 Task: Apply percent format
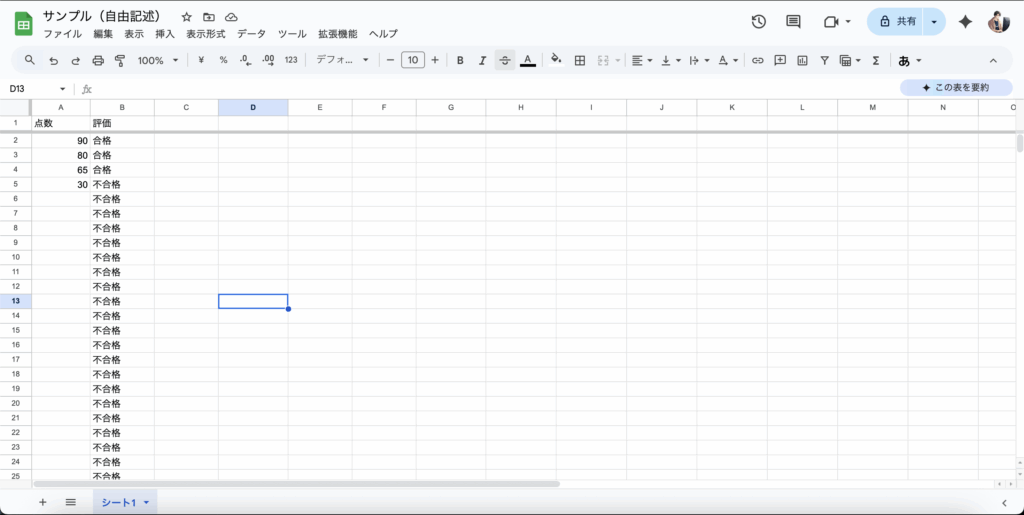coord(223,60)
